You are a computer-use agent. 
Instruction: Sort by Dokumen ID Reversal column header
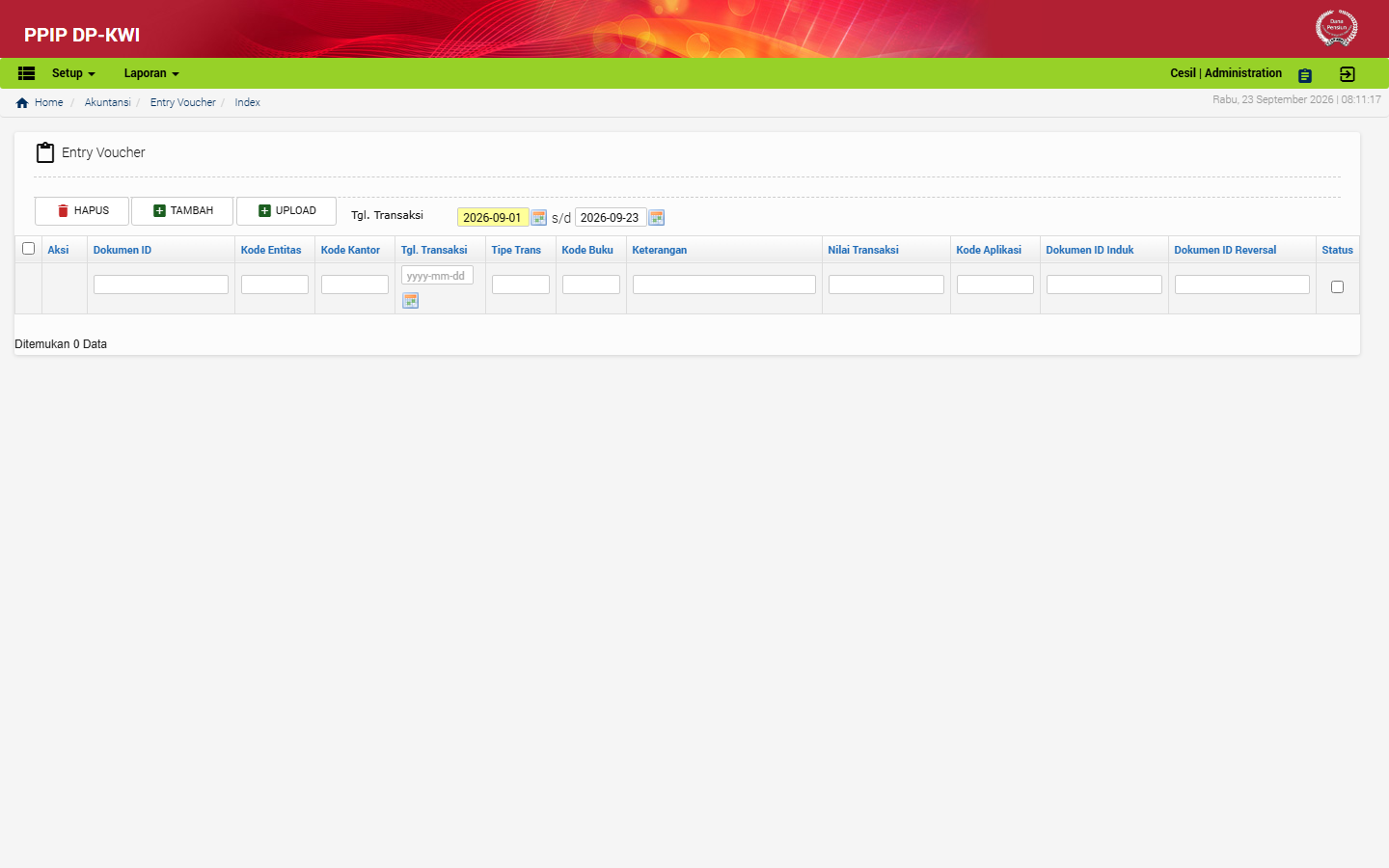pos(1225,250)
